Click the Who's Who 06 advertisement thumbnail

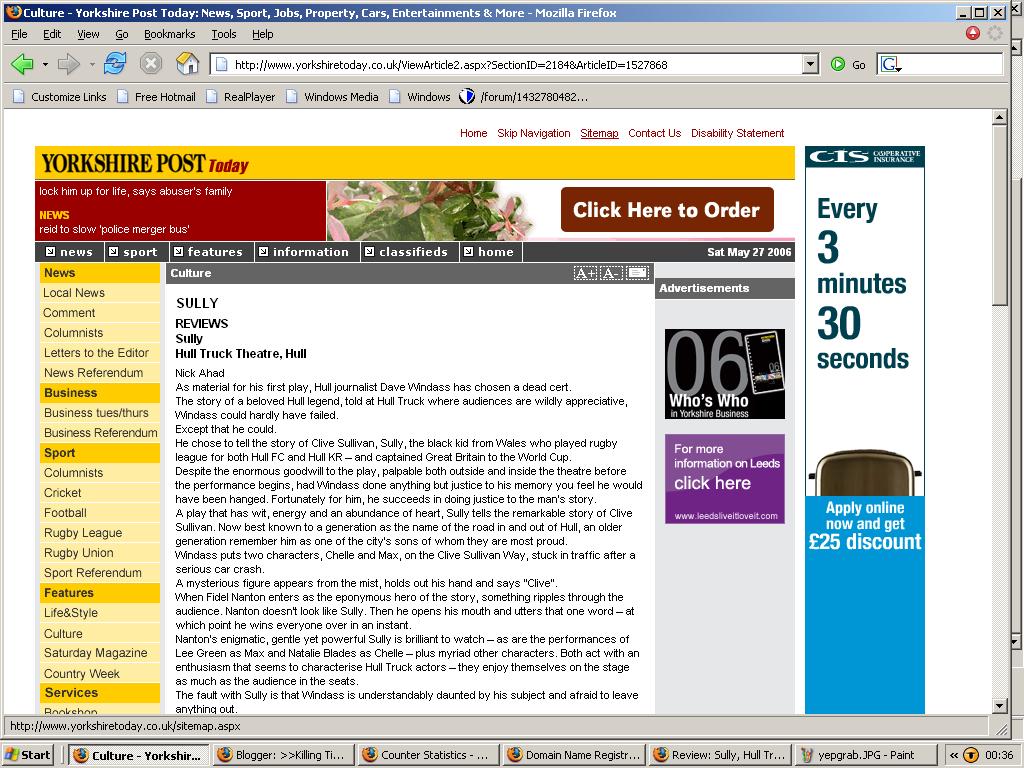point(724,374)
